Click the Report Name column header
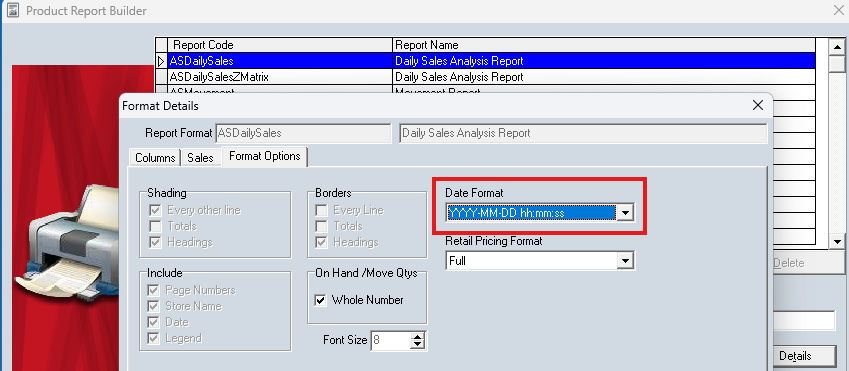Viewport: 849px width, 371px height. coord(604,45)
